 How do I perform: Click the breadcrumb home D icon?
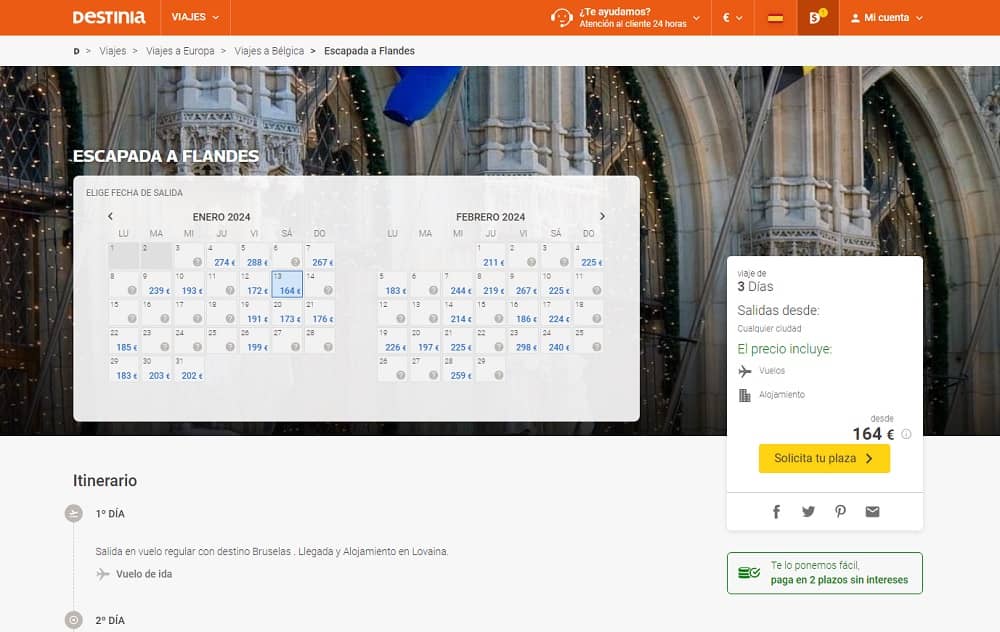click(77, 51)
